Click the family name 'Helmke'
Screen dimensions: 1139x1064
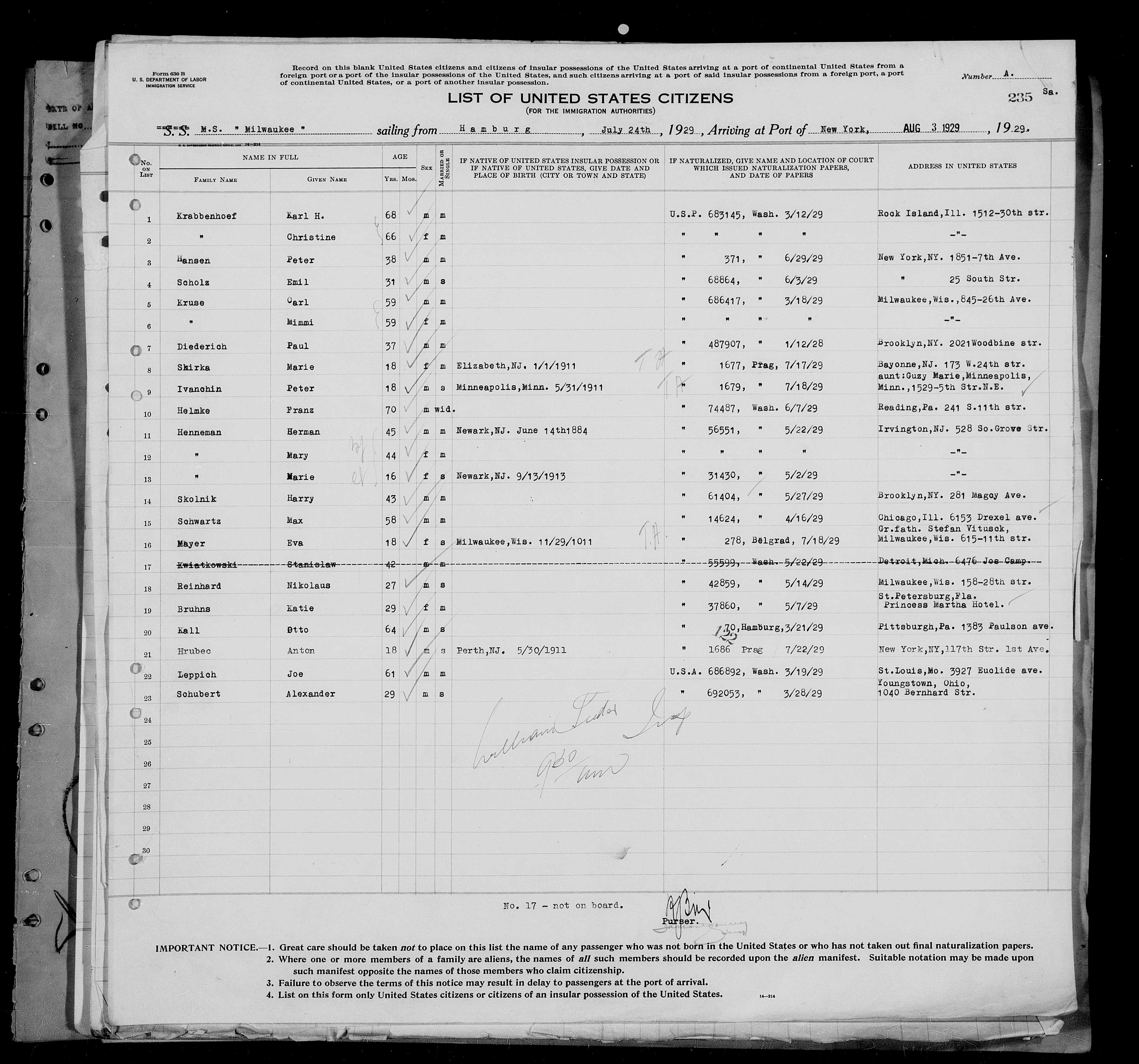194,411
